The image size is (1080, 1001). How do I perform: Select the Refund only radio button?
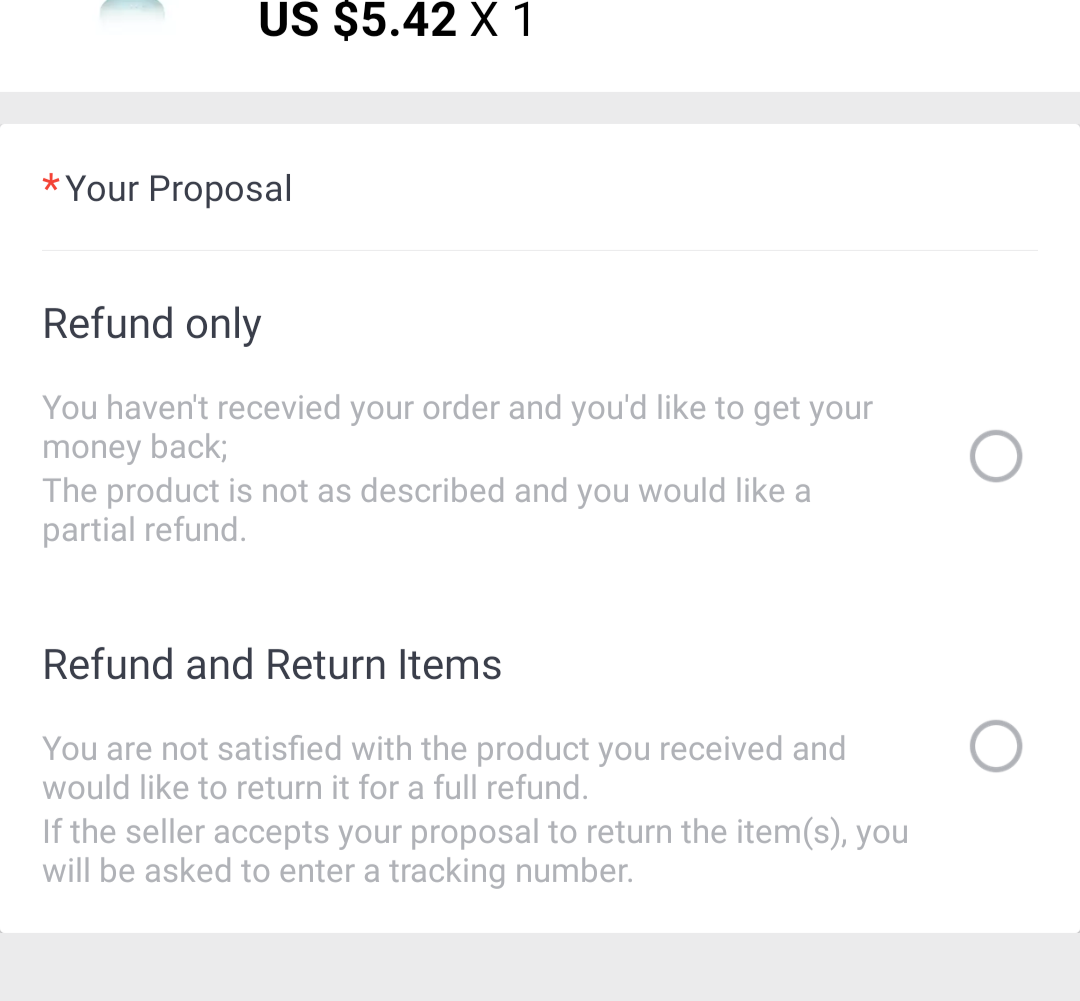(995, 456)
